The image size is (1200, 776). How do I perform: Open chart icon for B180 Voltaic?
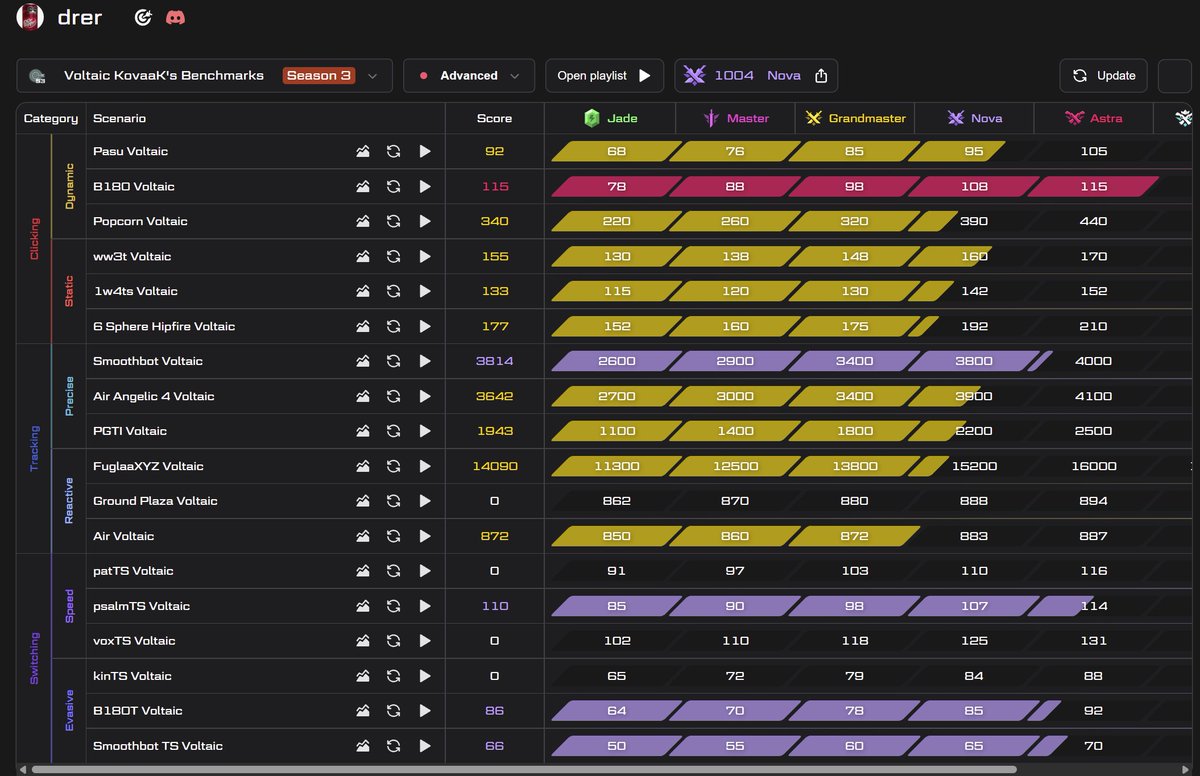pos(363,186)
